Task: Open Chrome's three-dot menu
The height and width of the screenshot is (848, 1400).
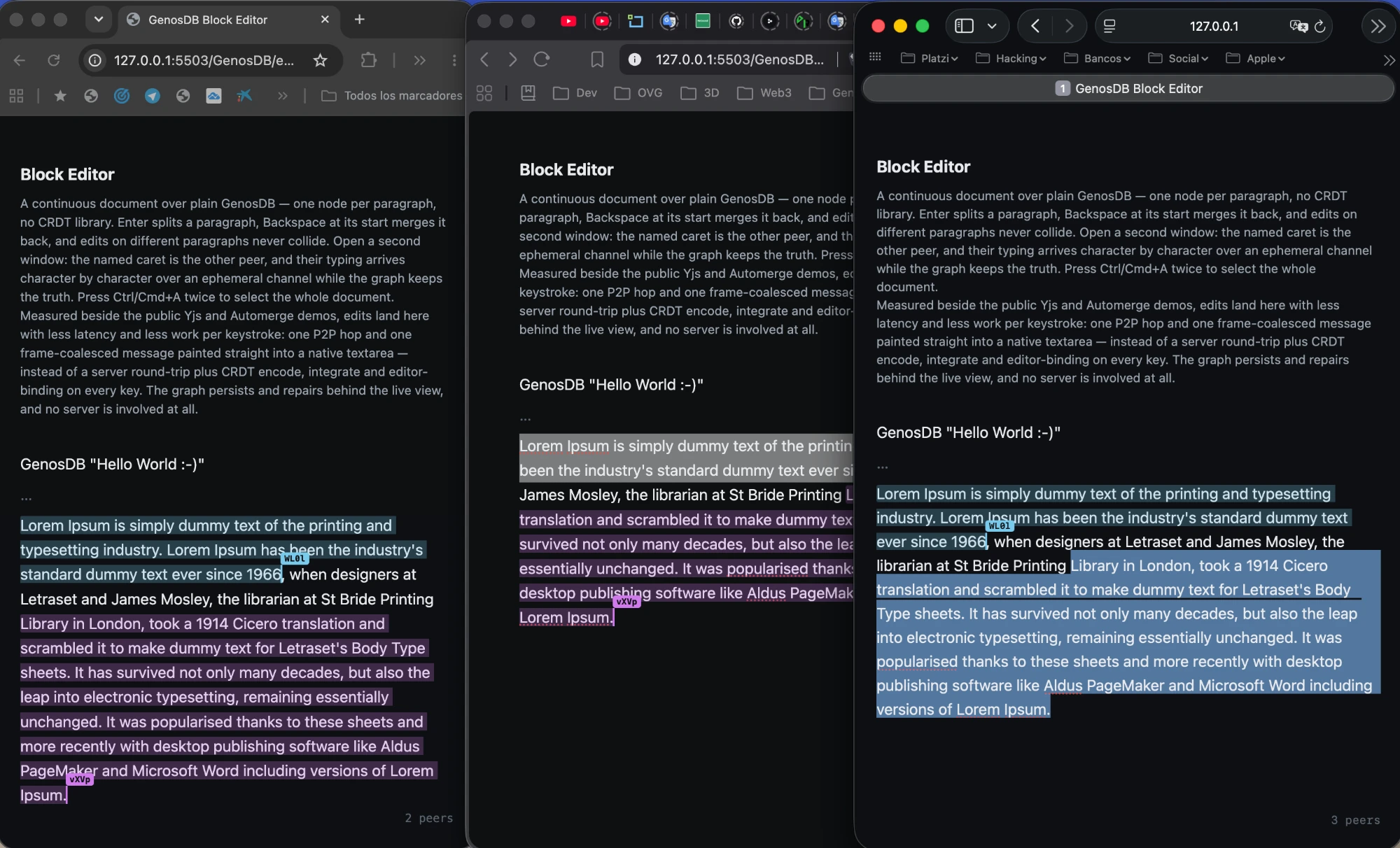Action: [454, 60]
